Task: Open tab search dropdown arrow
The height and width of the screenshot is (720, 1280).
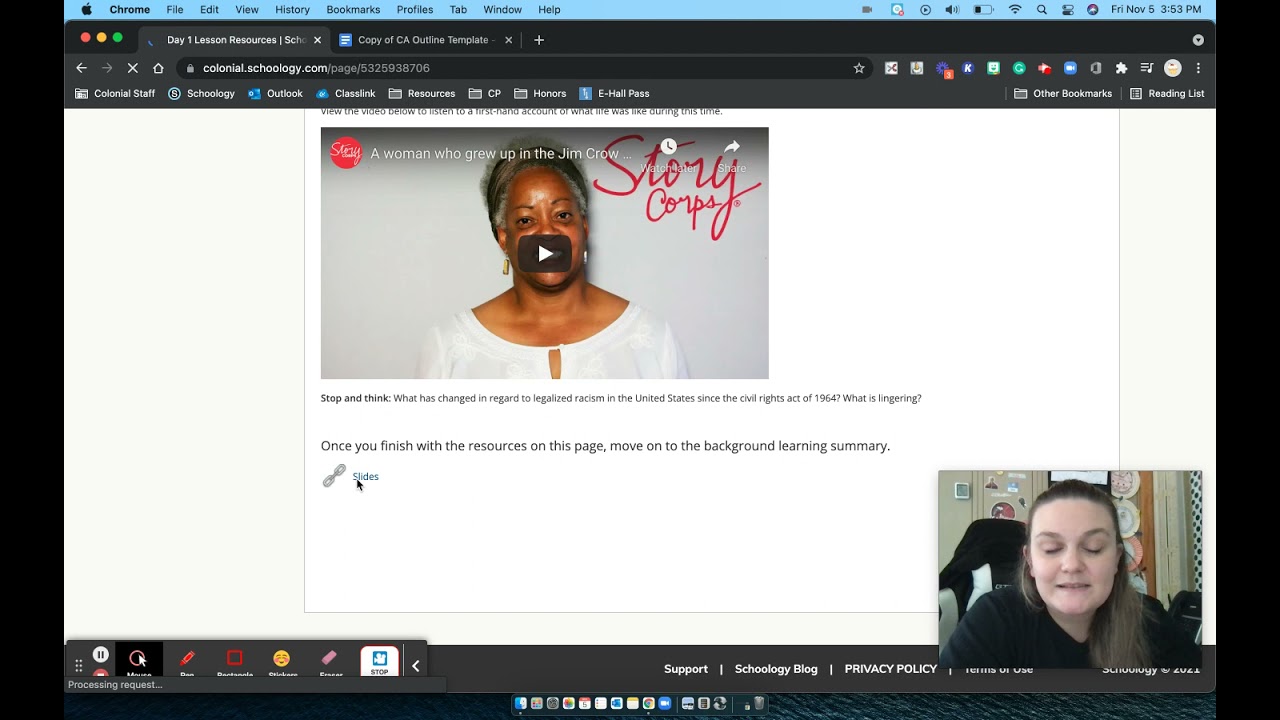Action: pos(1198,40)
